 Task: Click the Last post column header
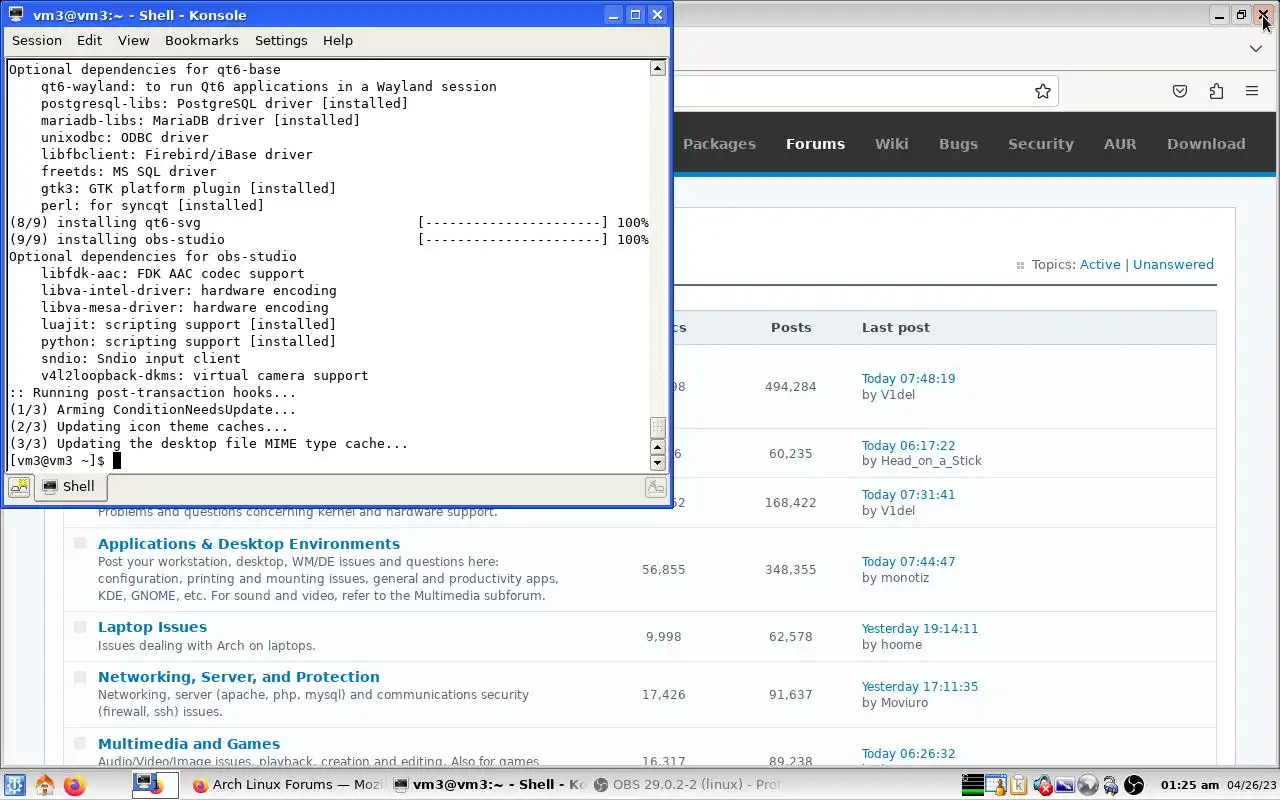[895, 328]
